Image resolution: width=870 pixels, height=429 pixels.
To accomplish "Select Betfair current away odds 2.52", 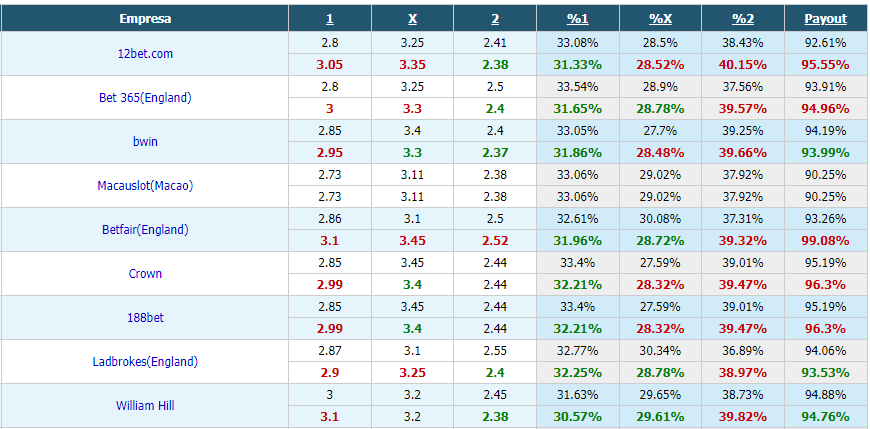I will tap(495, 241).
